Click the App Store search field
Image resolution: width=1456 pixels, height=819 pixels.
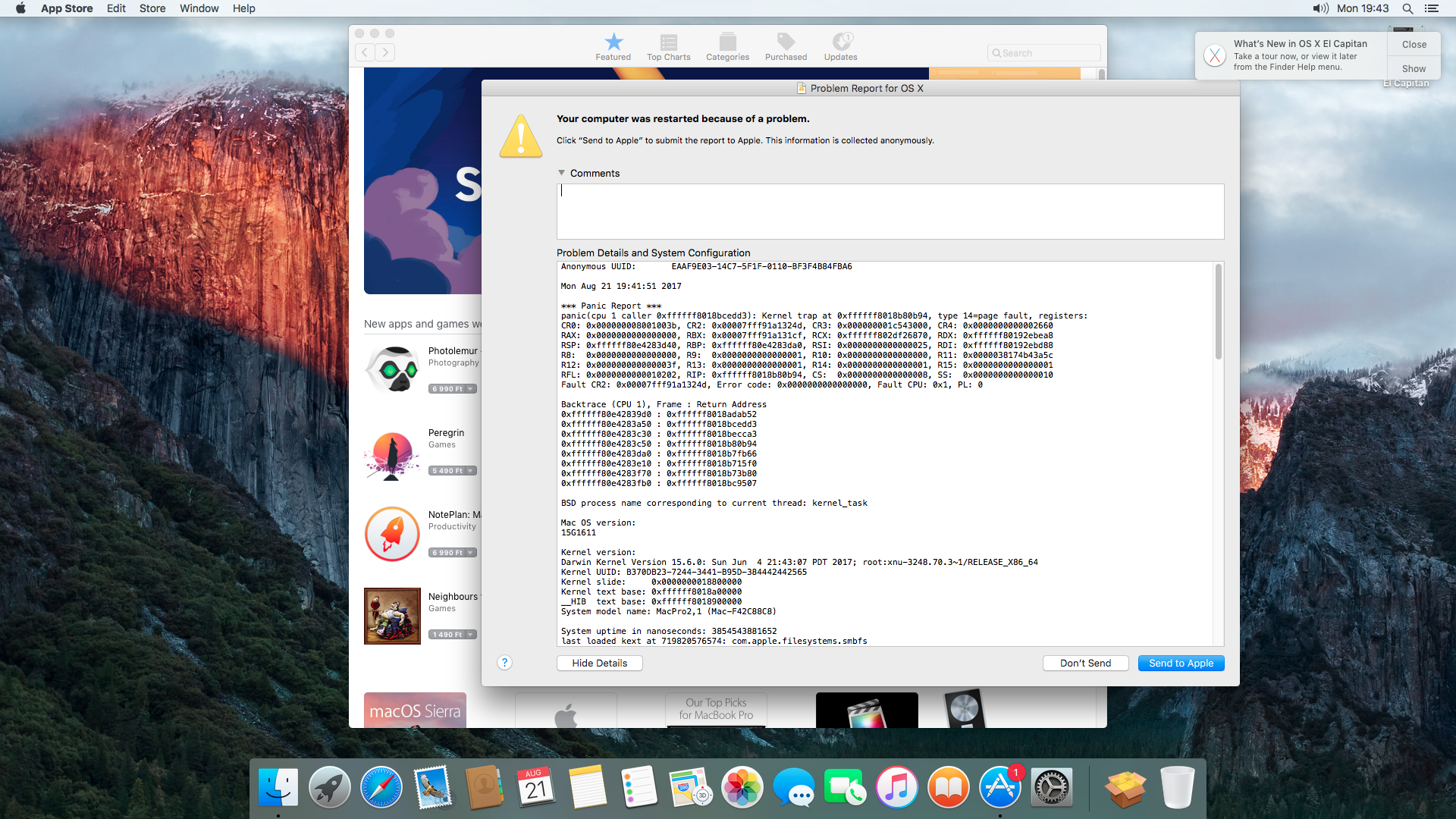(x=1043, y=53)
